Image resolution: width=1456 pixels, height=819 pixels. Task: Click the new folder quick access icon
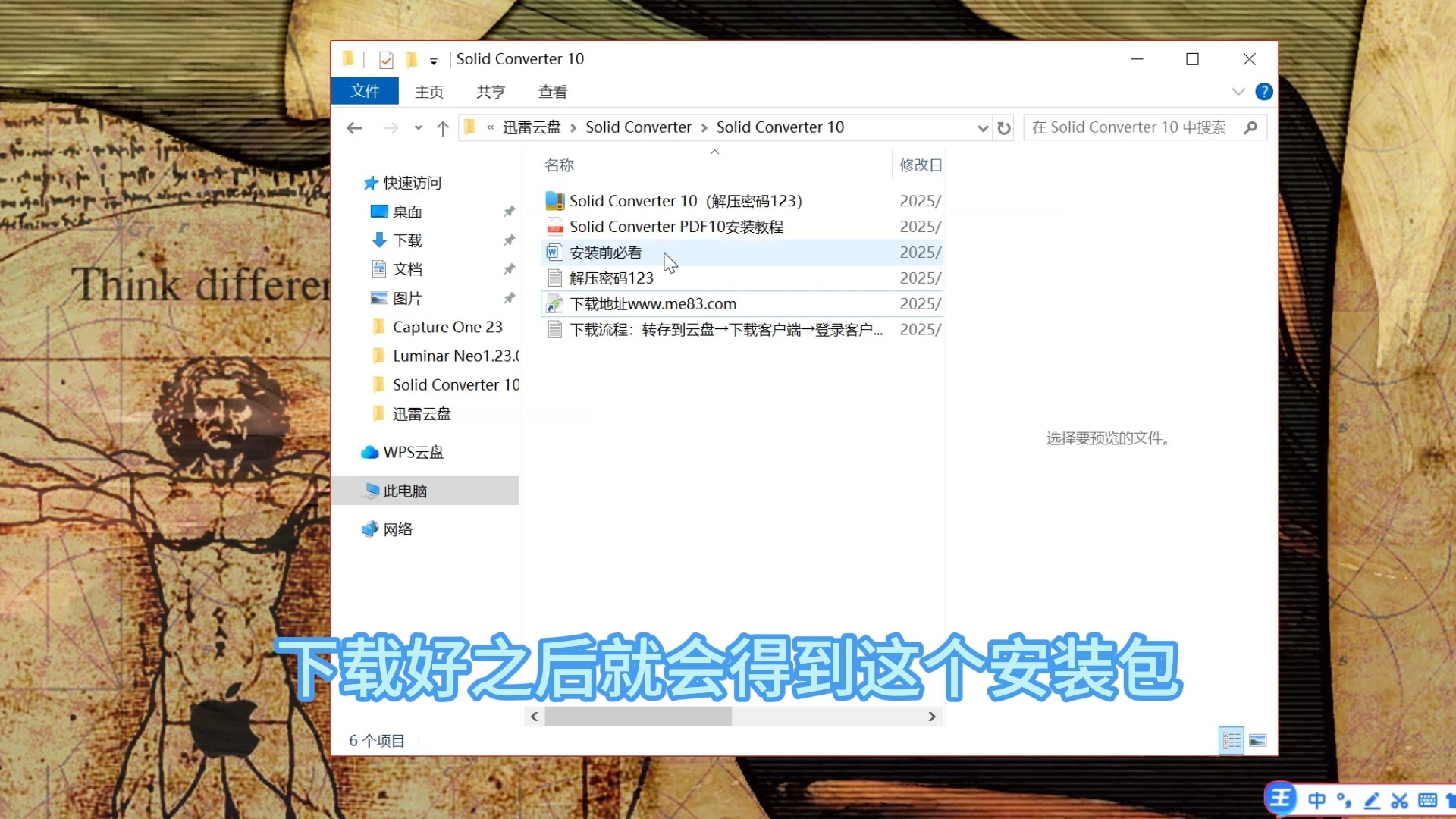(x=411, y=59)
